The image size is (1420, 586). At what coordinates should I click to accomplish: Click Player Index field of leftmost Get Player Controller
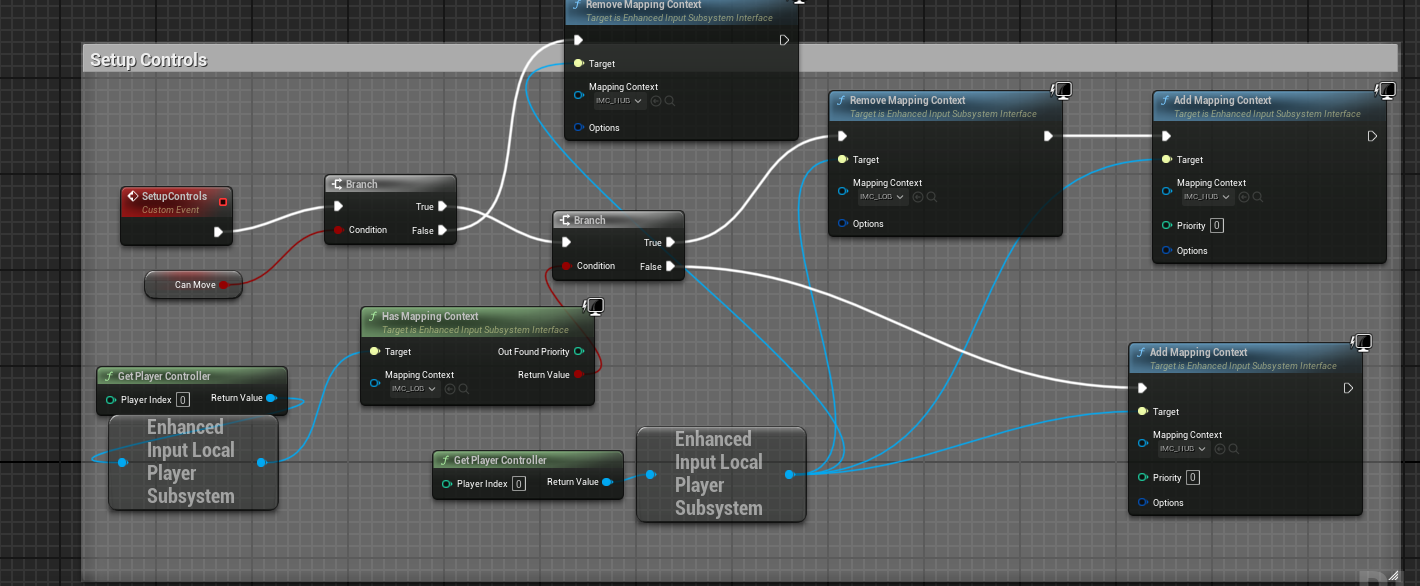coord(183,400)
